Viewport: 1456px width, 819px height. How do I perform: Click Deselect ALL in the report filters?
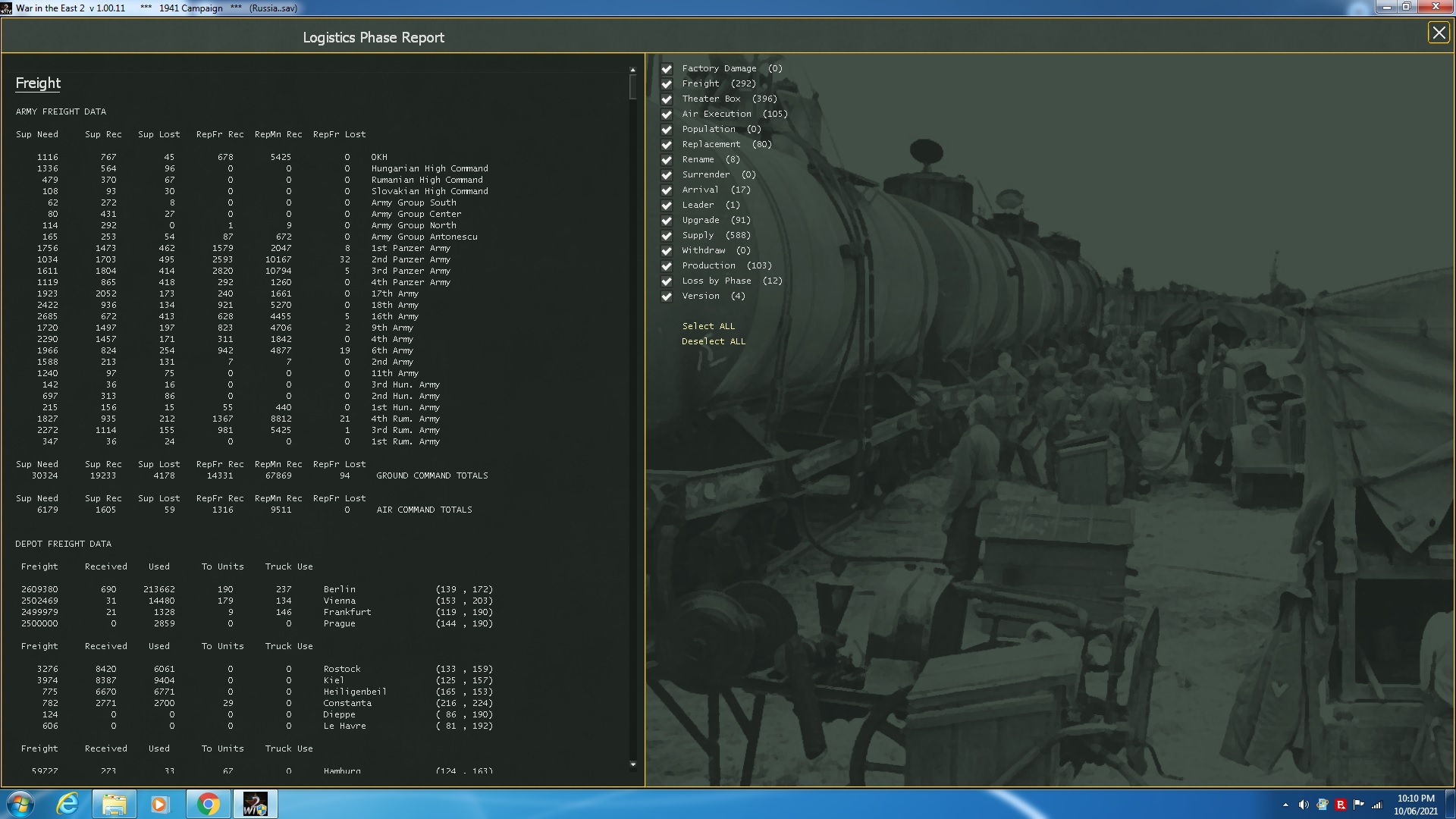(x=713, y=340)
